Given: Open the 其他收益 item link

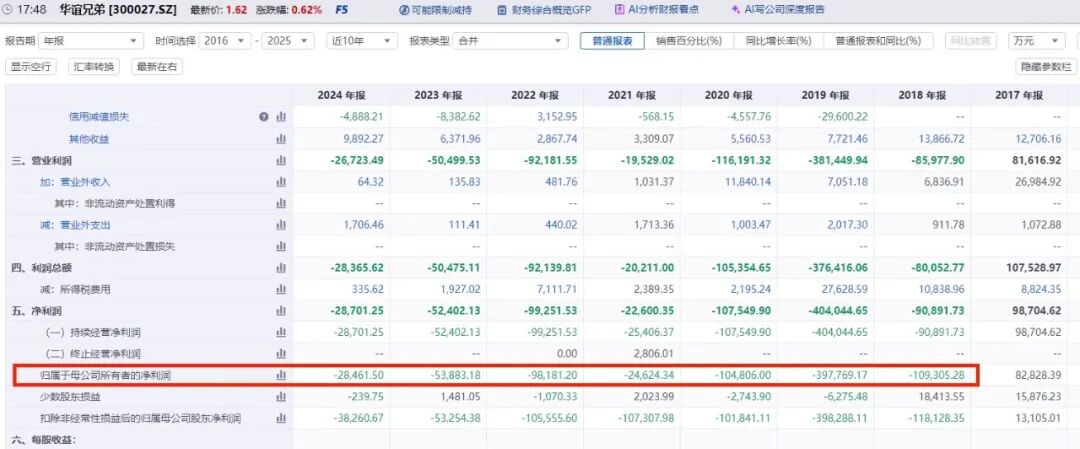Looking at the screenshot, I should pos(89,139).
